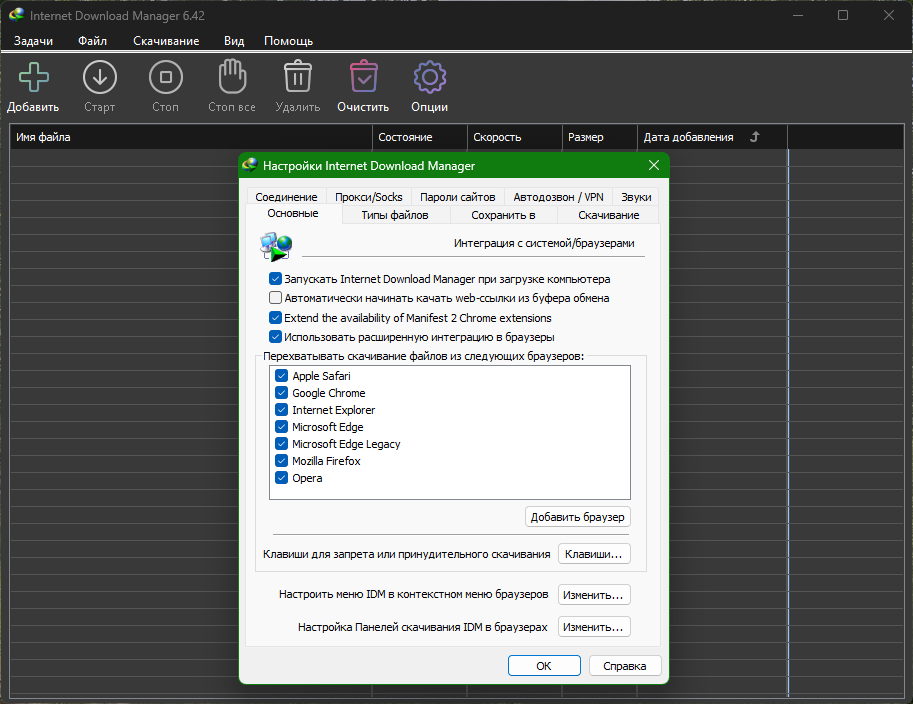Image resolution: width=913 pixels, height=704 pixels.
Task: Uncheck Opera in the browsers list
Action: [282, 478]
